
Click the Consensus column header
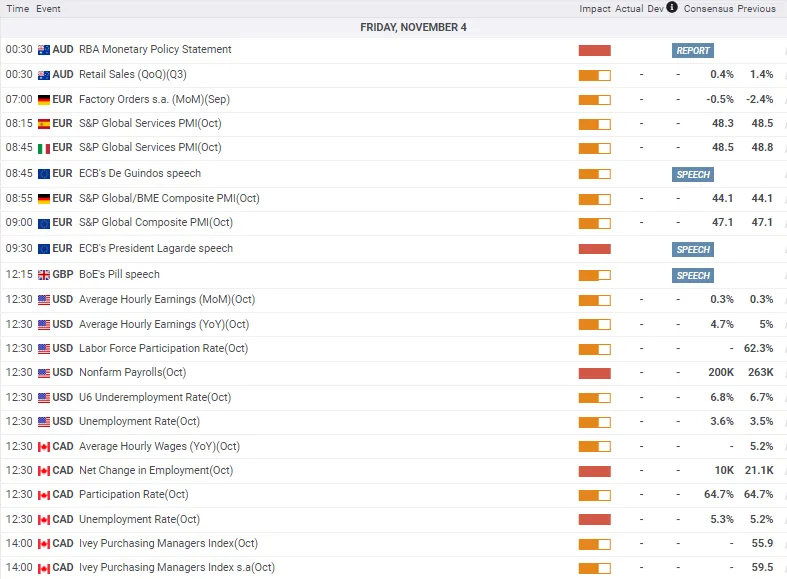tap(708, 9)
